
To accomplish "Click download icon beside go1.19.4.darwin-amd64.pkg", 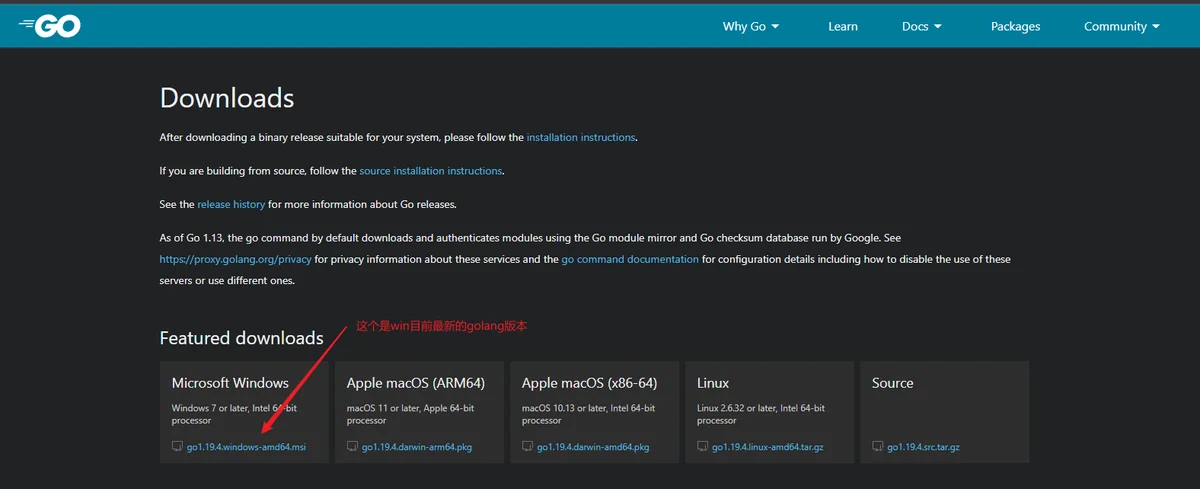I will (527, 447).
